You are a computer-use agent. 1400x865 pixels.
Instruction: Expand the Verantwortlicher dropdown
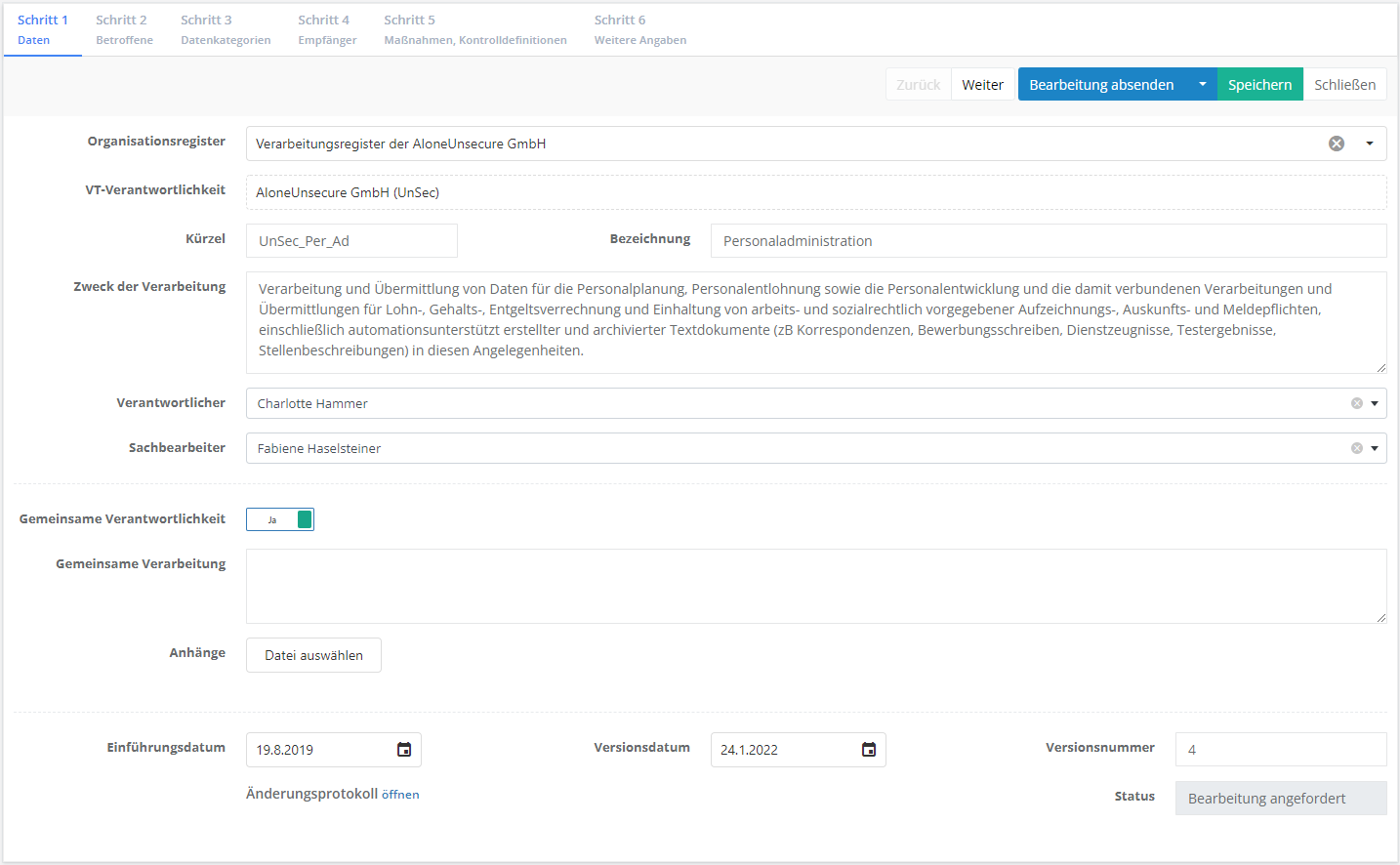(x=1375, y=403)
